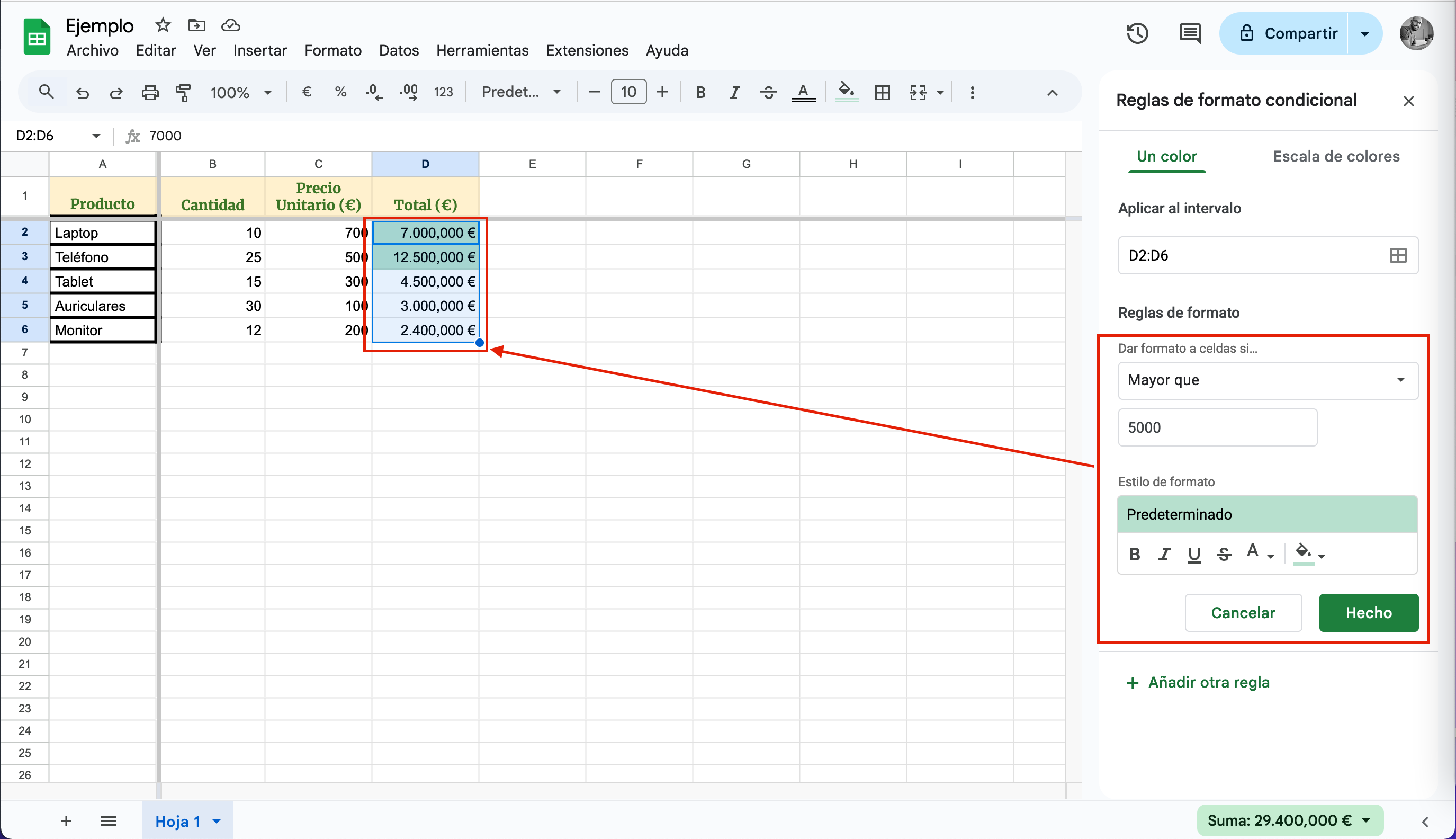Star the Ejemplo document
Screen dimensions: 1456x839
(x=163, y=25)
